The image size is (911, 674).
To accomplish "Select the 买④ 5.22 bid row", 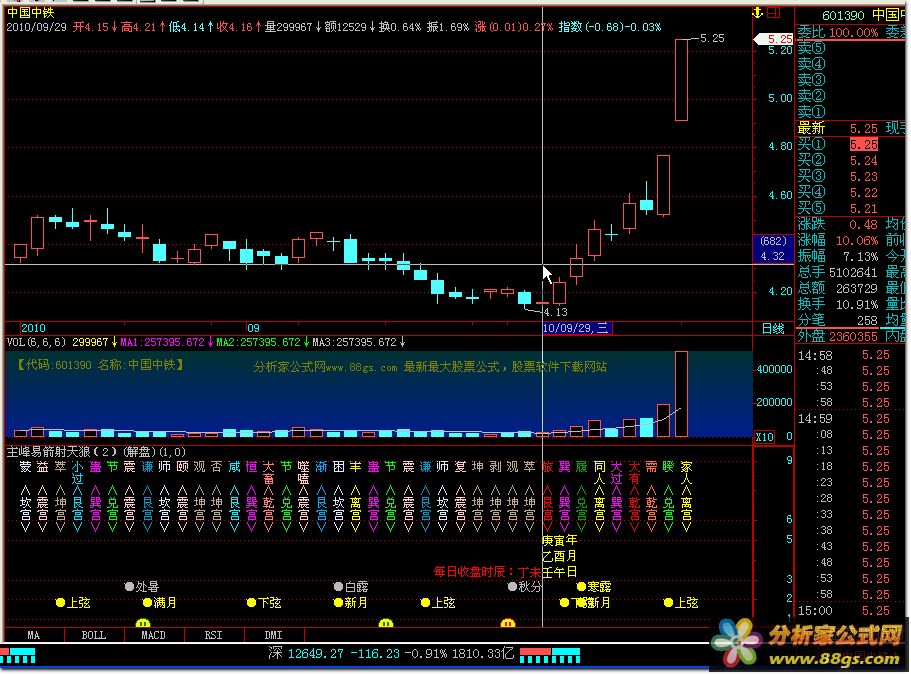I will [852, 192].
